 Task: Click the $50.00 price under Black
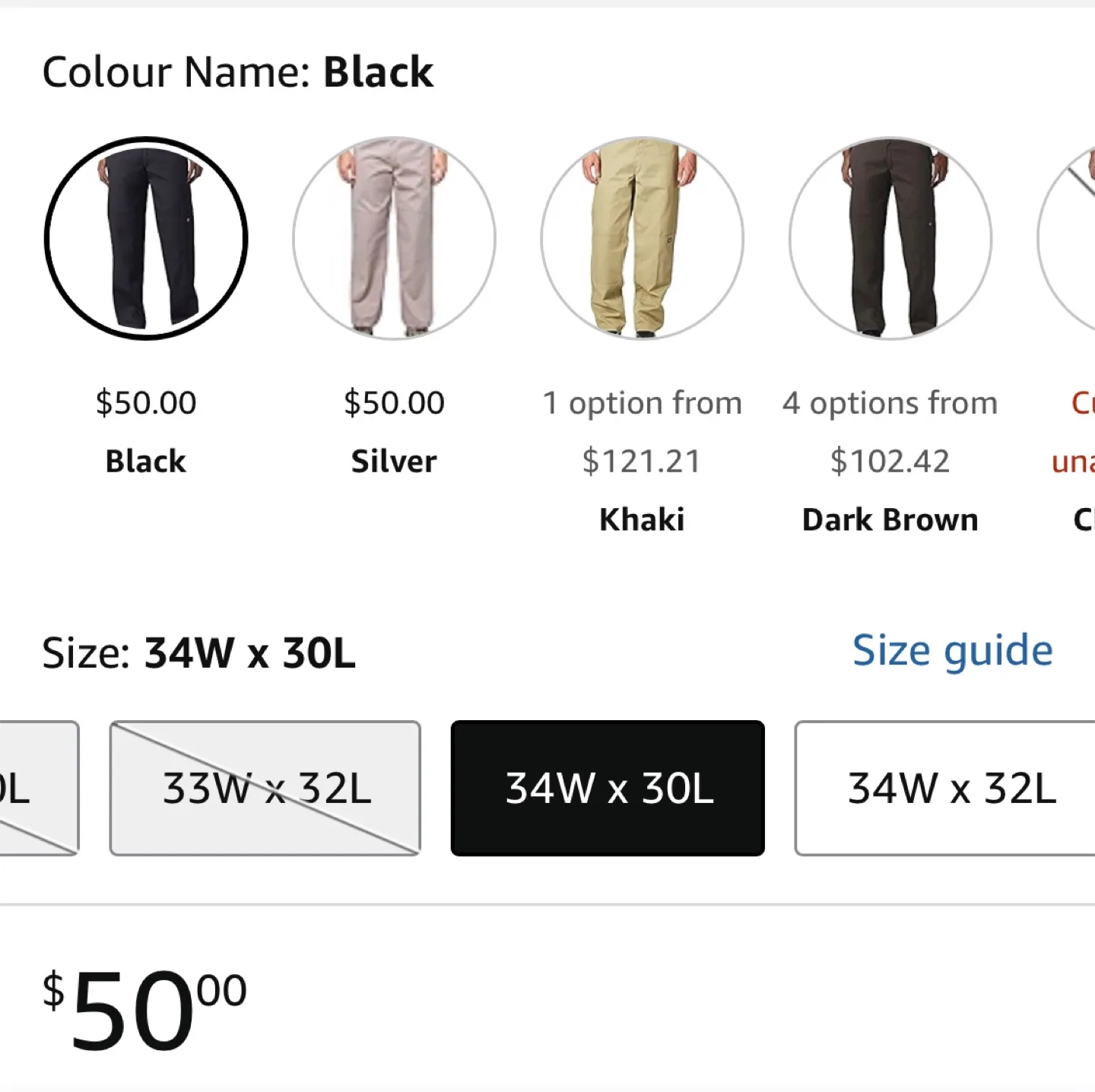click(x=146, y=403)
